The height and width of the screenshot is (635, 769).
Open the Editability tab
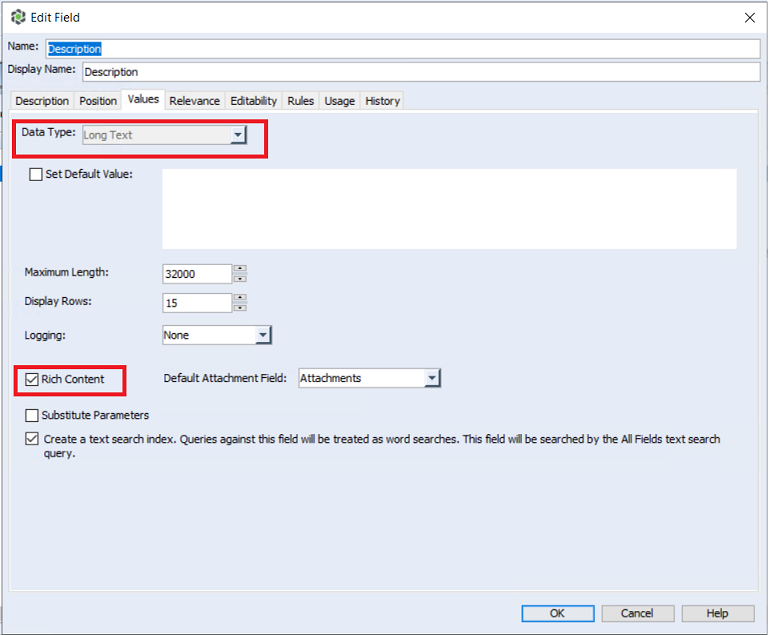253,101
